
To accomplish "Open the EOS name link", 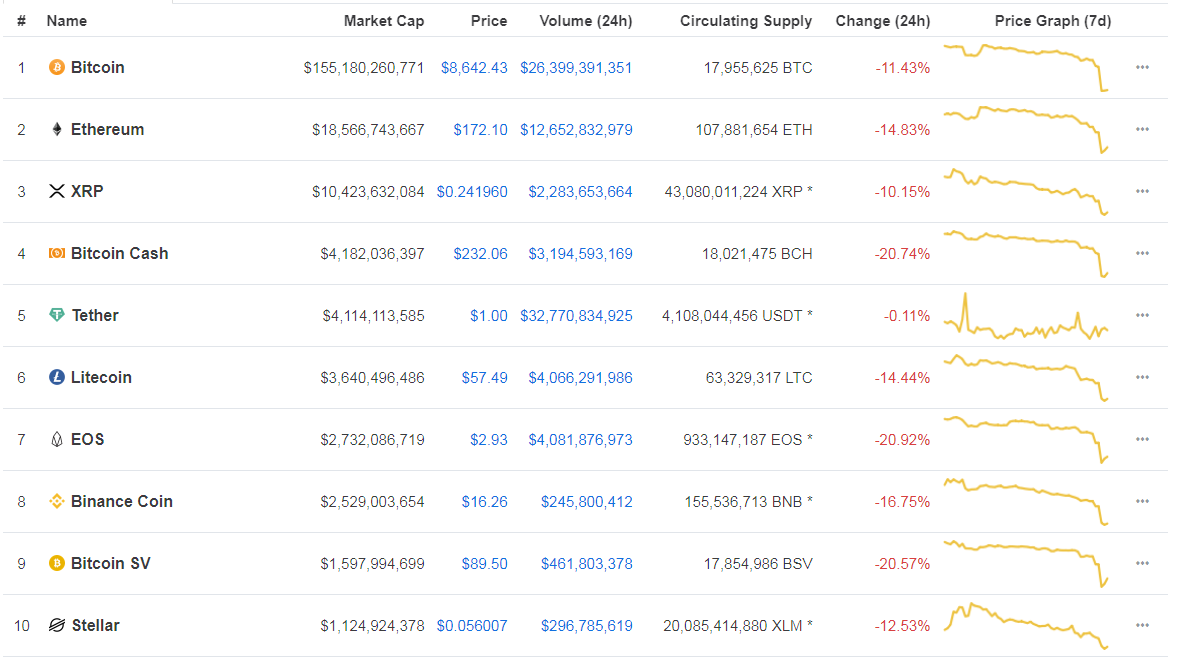I will (x=87, y=439).
